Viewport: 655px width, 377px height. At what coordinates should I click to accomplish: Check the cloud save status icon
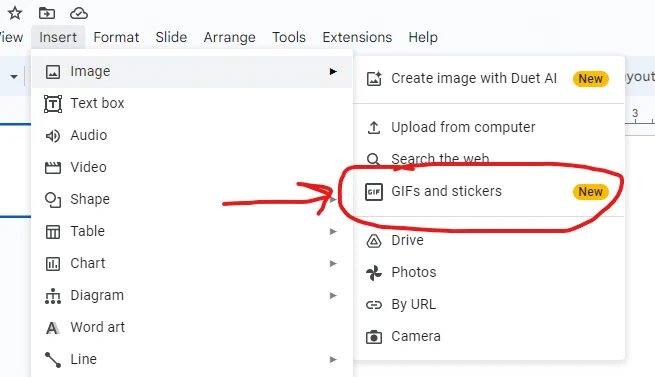[79, 13]
